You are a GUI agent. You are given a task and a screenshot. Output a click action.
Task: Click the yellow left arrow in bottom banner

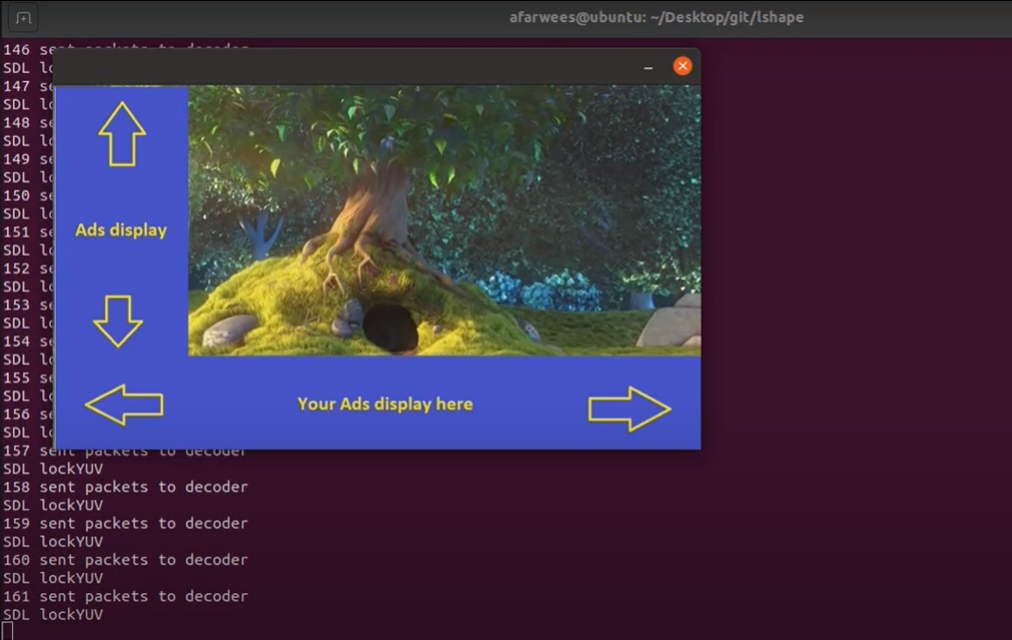[124, 405]
